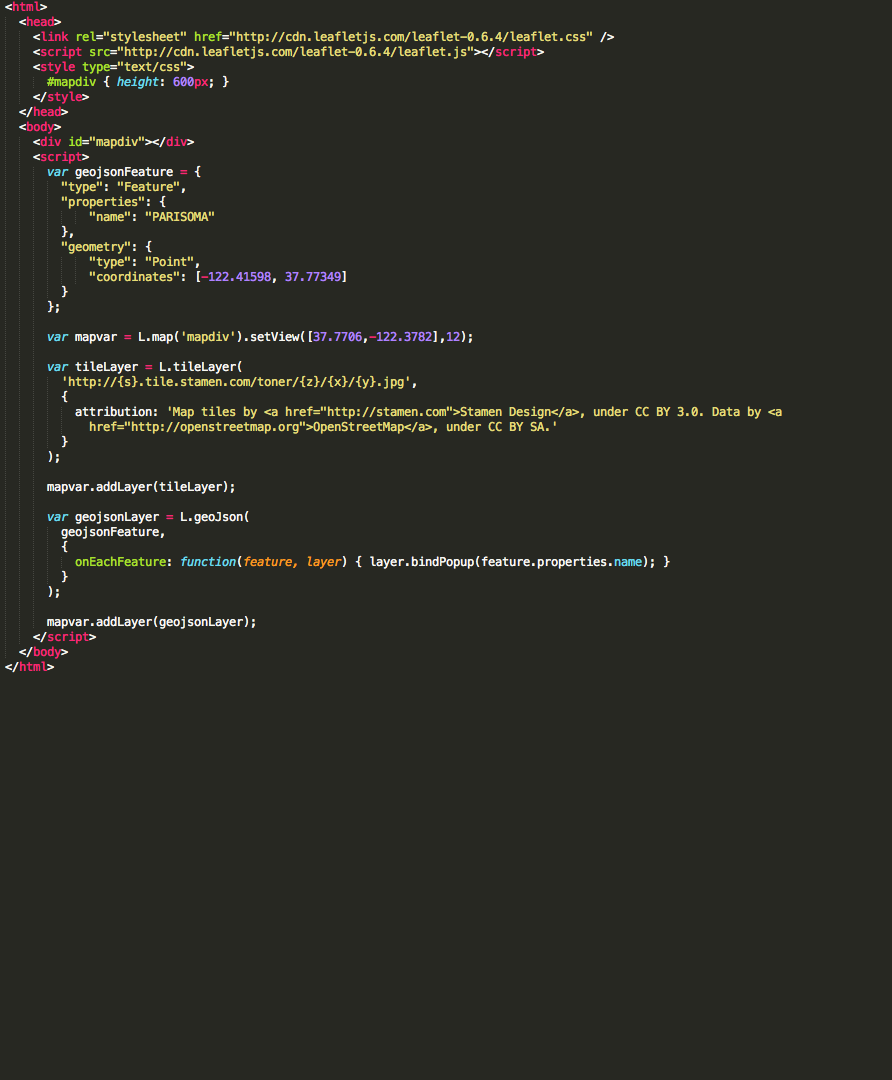Click the latitude value 37.77349

click(x=313, y=277)
